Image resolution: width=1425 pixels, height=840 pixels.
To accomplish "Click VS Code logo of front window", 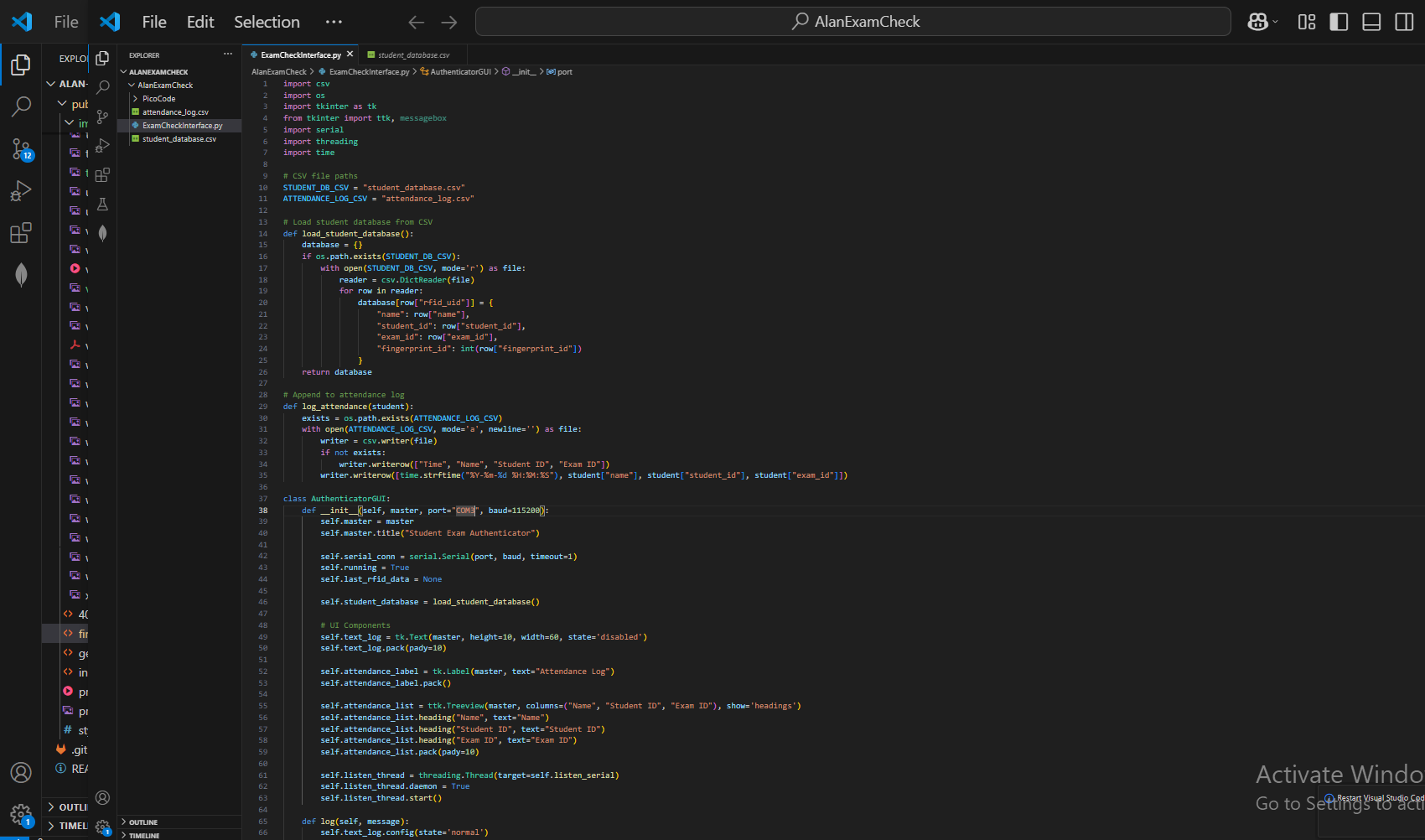I will click(x=110, y=22).
